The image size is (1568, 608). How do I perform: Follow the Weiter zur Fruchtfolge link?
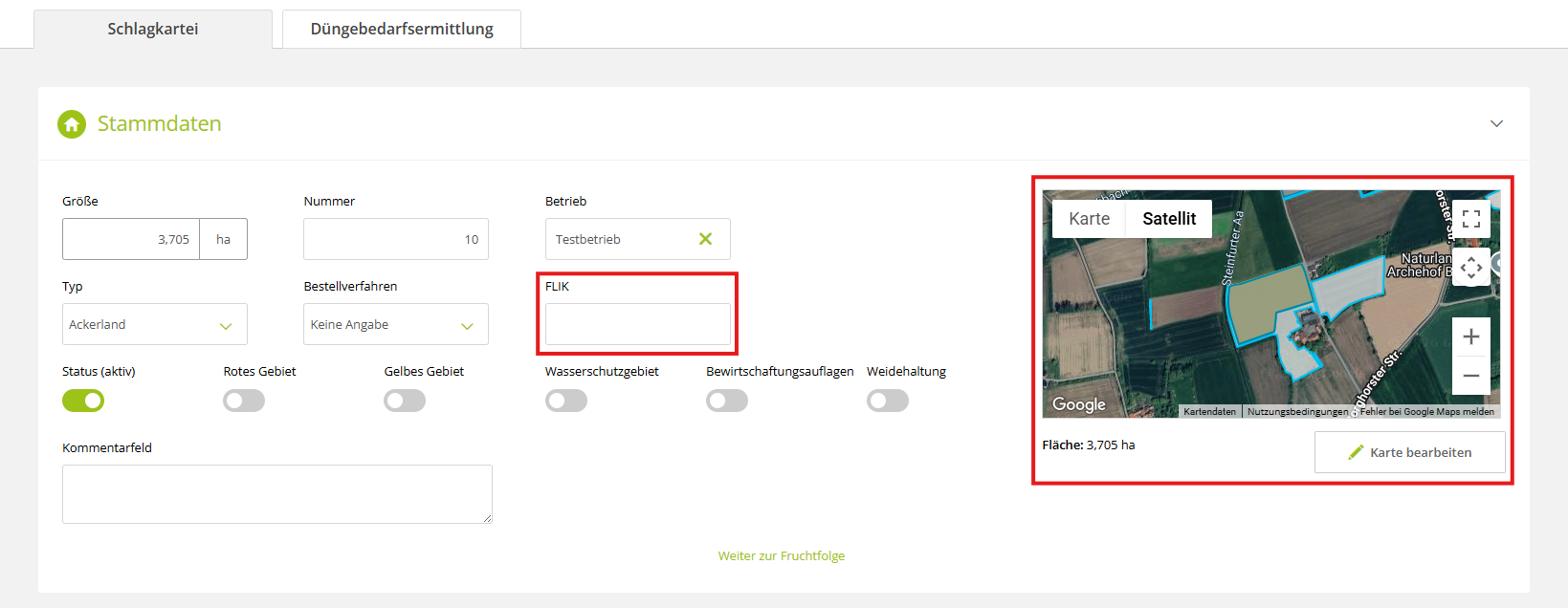click(x=781, y=555)
